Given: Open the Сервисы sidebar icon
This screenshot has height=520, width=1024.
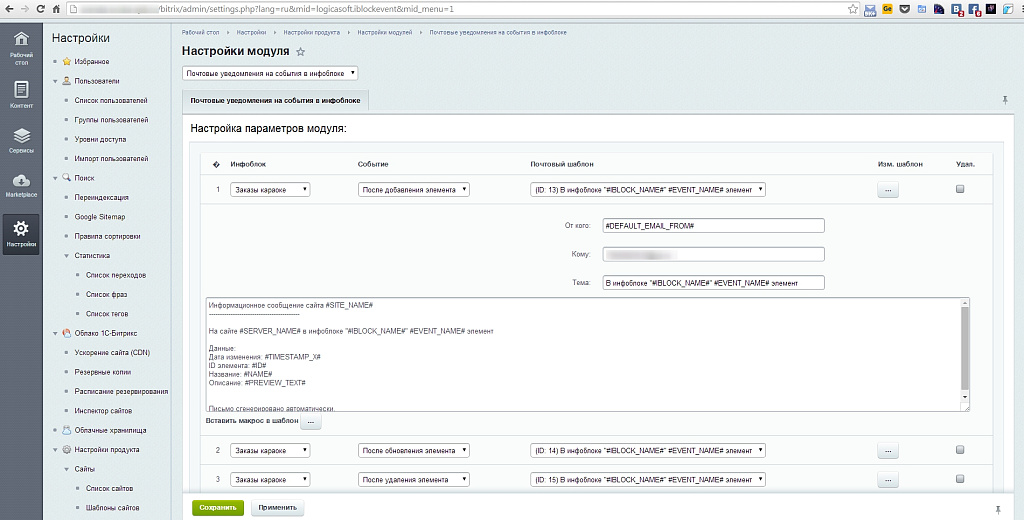Looking at the screenshot, I should click(x=21, y=139).
